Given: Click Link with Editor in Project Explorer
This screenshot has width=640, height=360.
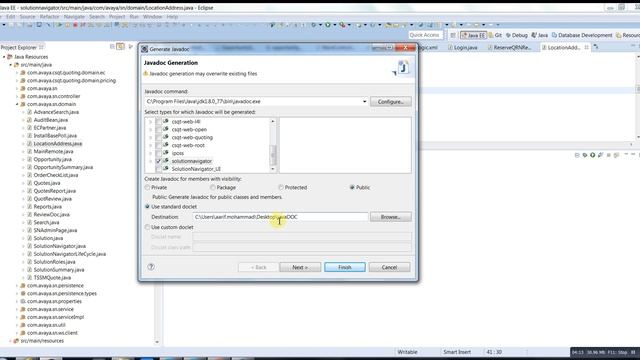Looking at the screenshot, I should pos(120,47).
